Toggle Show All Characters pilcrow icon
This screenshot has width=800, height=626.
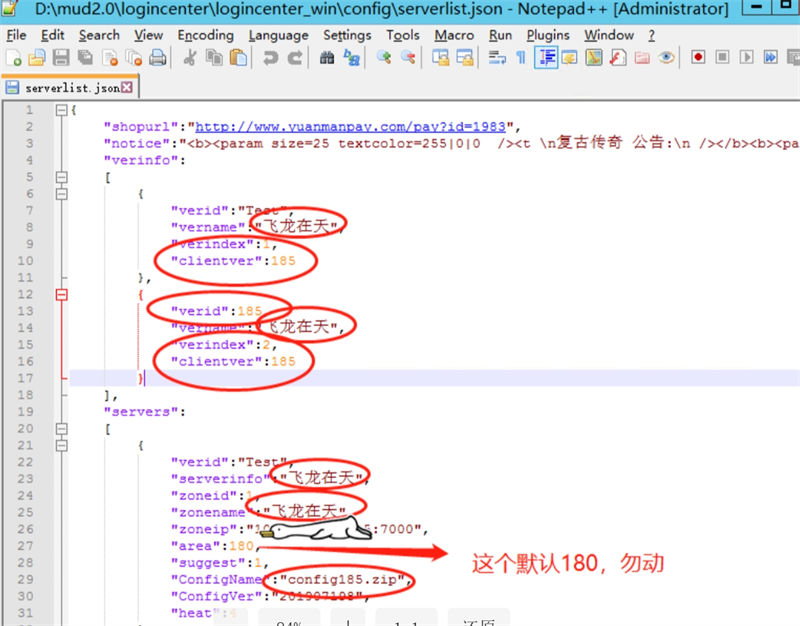tap(520, 58)
